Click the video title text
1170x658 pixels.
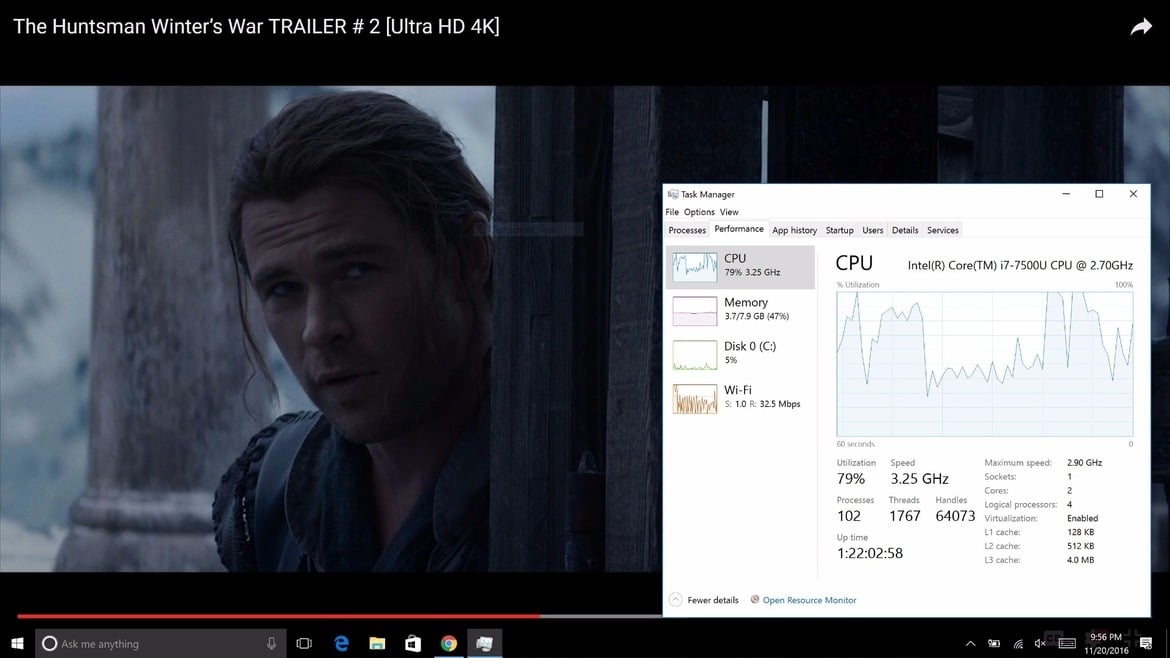click(256, 26)
